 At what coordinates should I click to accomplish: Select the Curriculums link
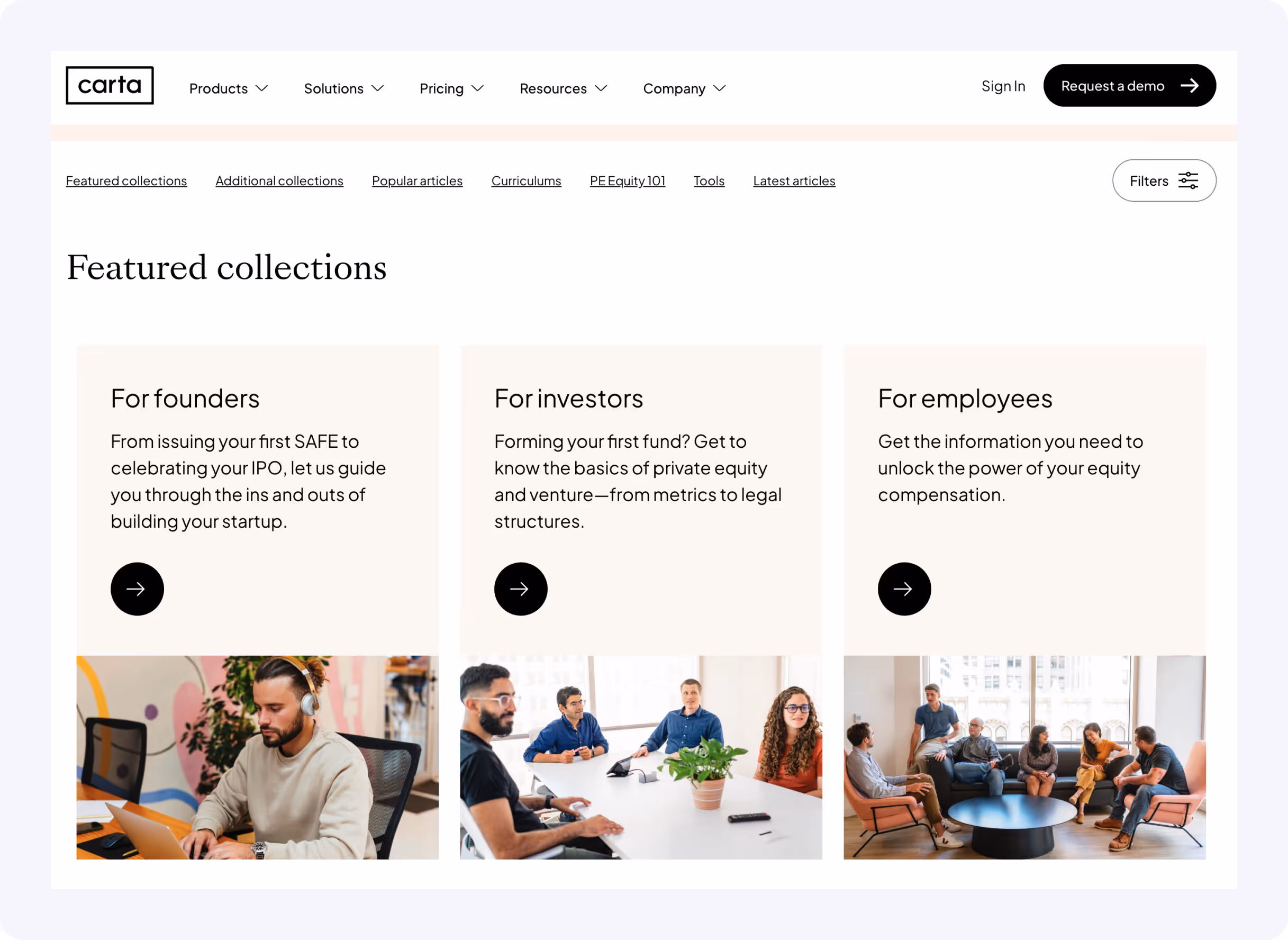click(x=526, y=180)
